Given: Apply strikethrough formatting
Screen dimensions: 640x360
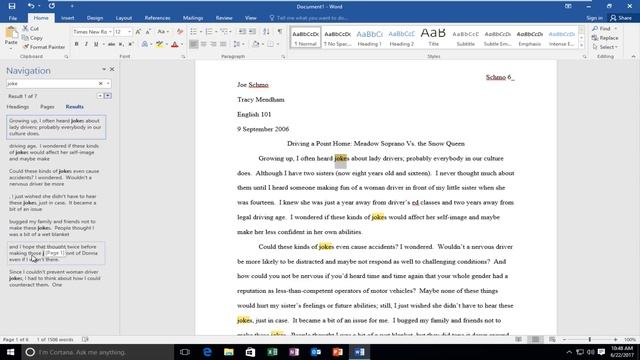Looking at the screenshot, I should pyautogui.click(x=111, y=44).
